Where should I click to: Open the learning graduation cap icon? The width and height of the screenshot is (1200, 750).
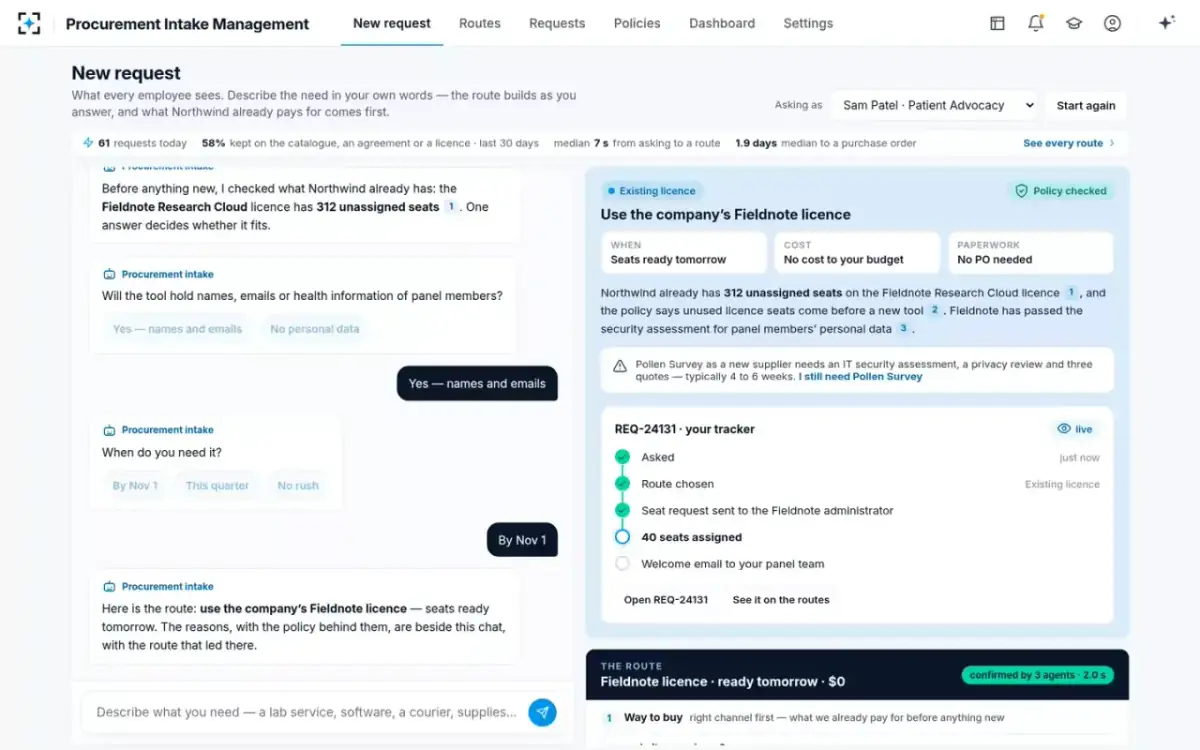coord(1074,23)
